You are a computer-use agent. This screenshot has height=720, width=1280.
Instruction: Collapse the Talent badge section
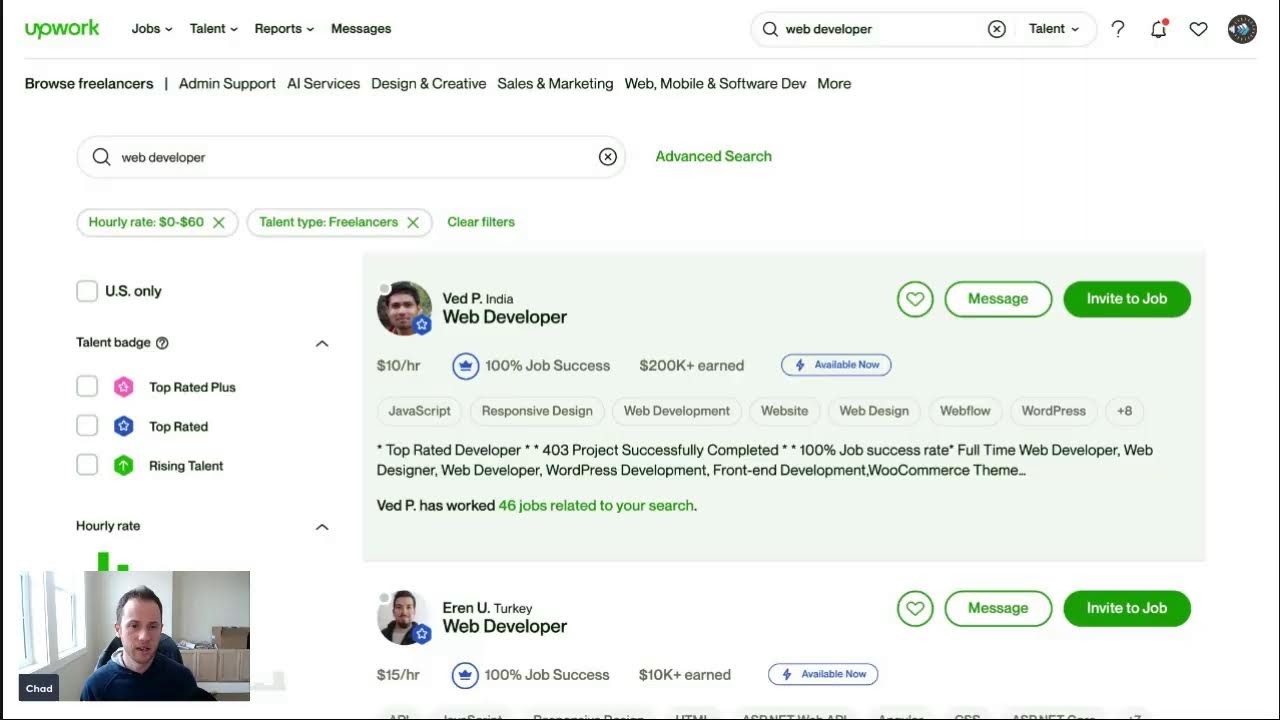(x=322, y=343)
